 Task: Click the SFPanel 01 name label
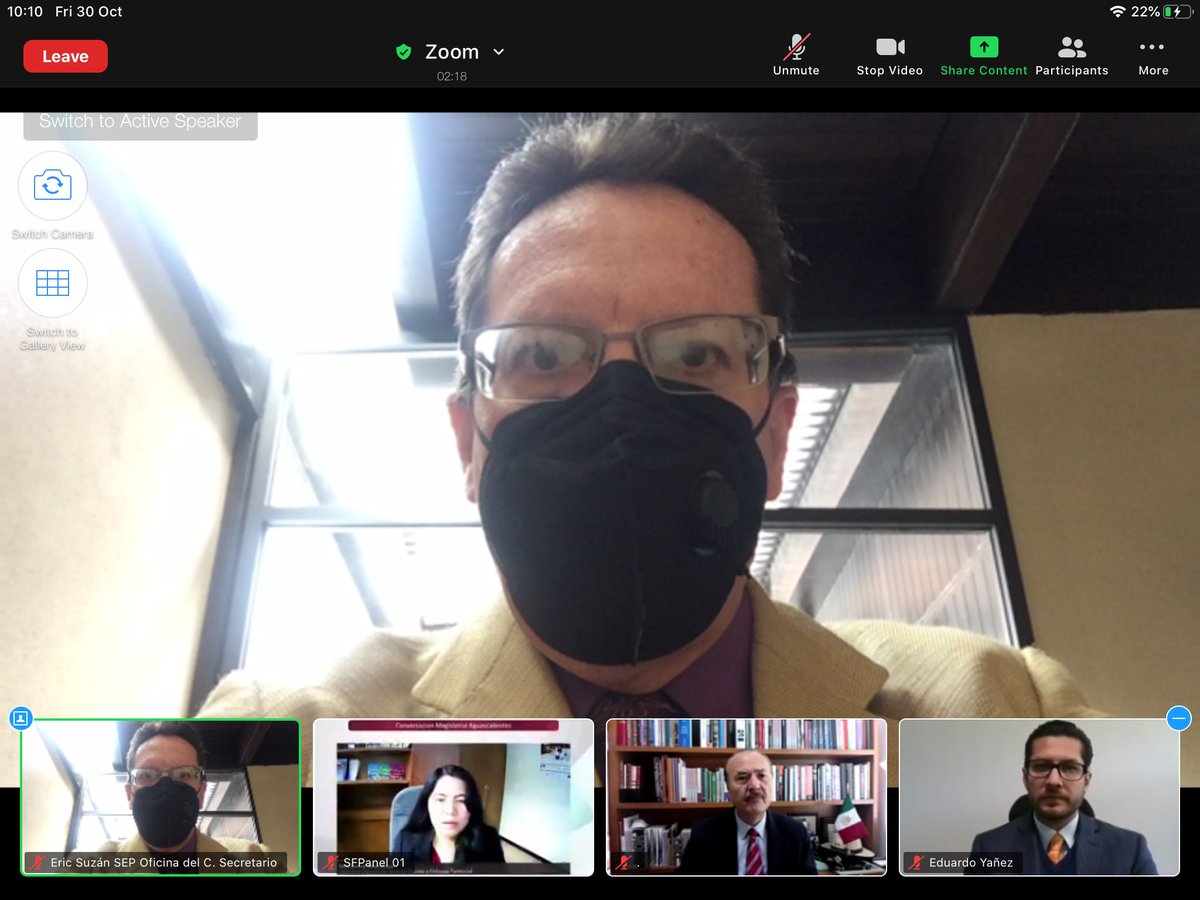point(374,862)
